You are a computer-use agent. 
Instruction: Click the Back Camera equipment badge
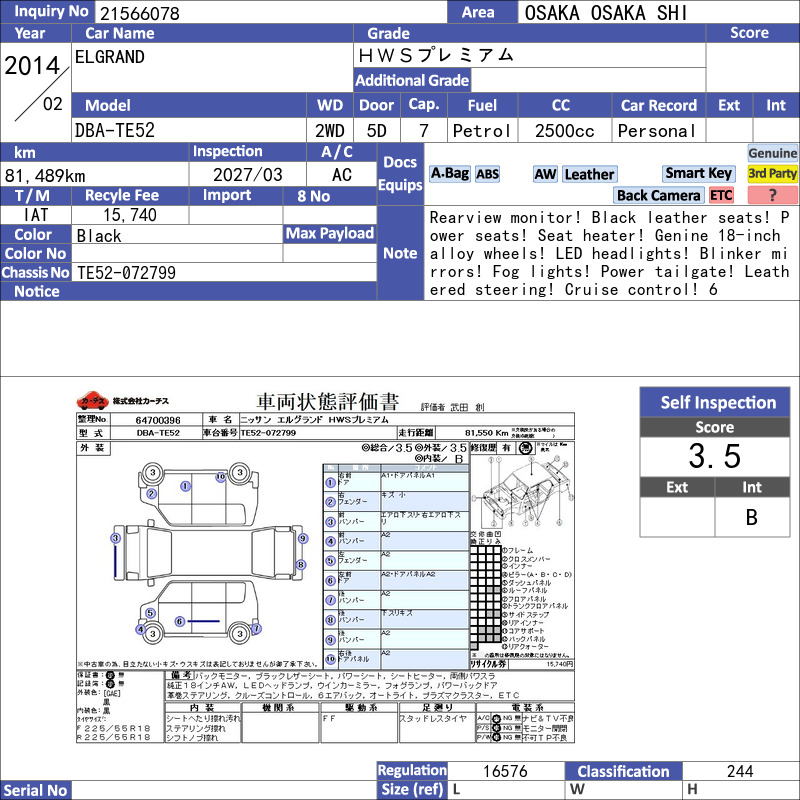[658, 195]
